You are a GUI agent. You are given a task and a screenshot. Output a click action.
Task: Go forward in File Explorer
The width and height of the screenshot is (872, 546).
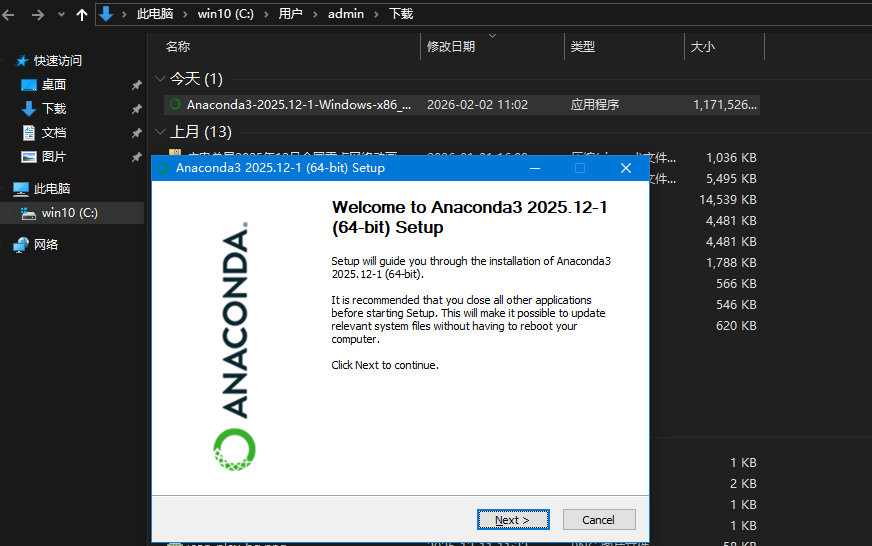click(38, 14)
